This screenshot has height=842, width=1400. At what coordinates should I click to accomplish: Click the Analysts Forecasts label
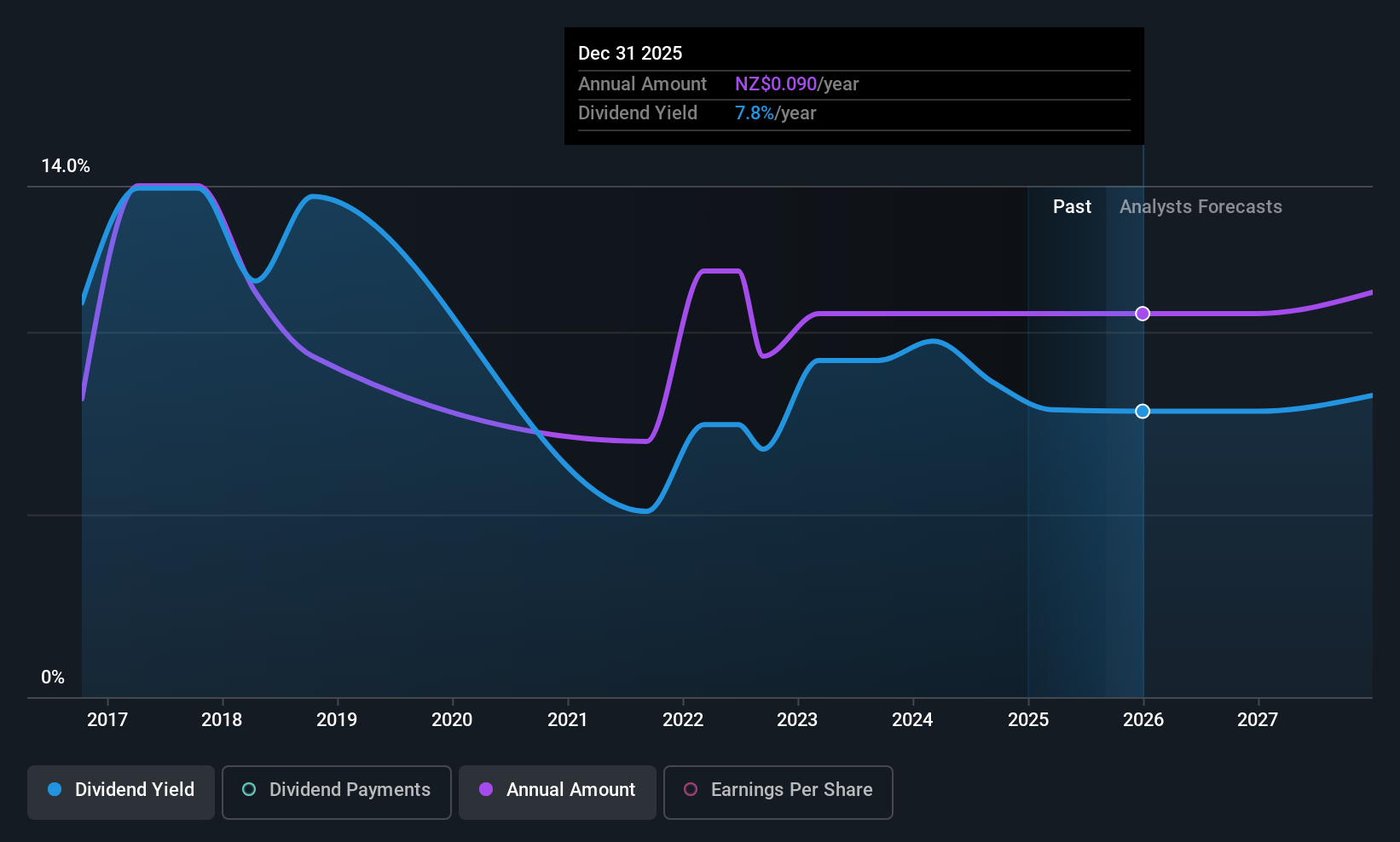click(x=1200, y=207)
